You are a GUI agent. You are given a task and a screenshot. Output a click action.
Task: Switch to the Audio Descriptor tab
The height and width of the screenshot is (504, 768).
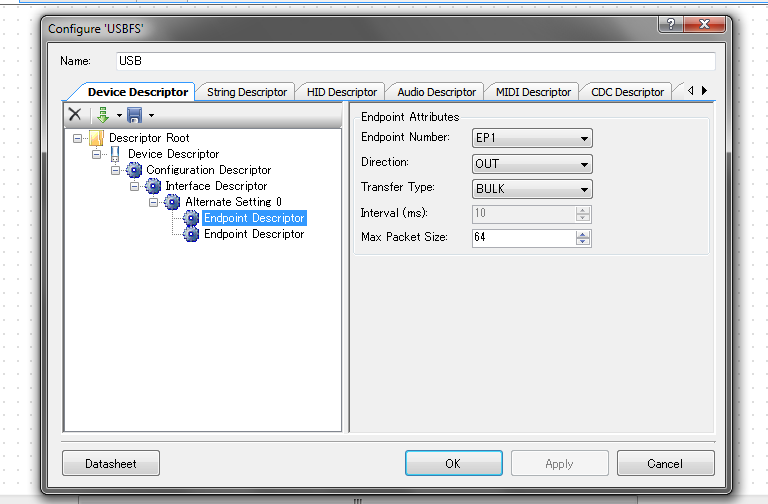[436, 92]
